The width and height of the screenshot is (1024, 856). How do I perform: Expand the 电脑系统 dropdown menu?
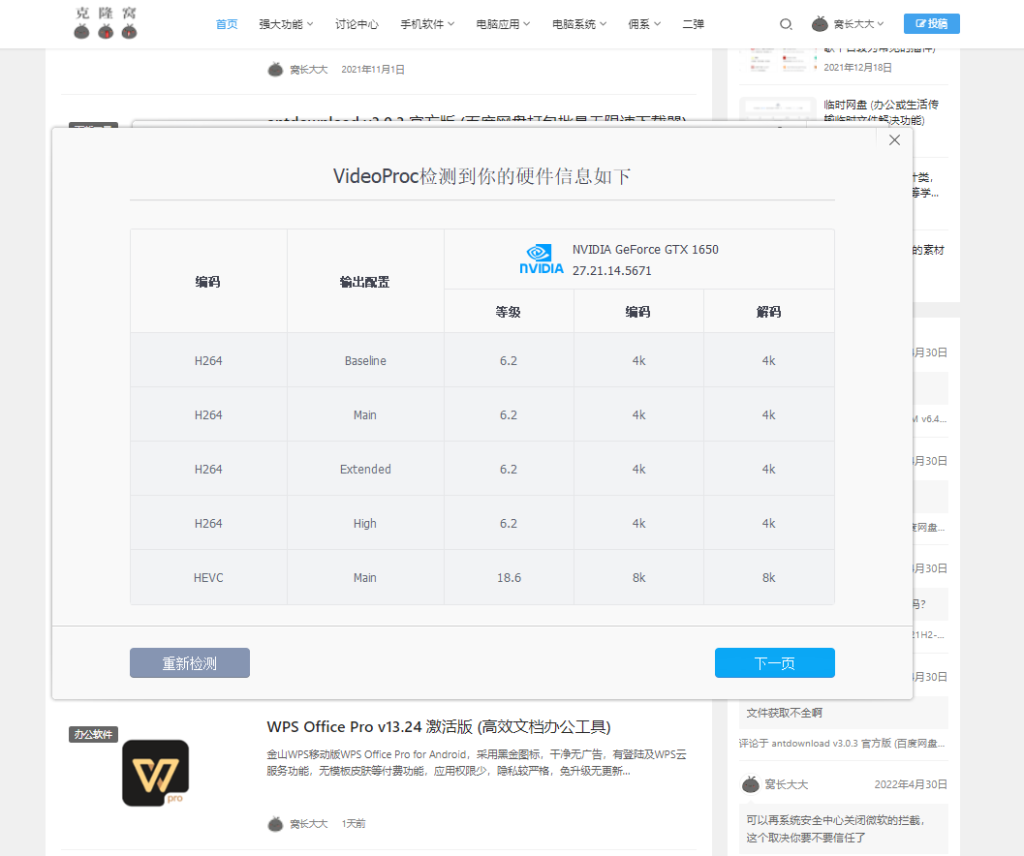pyautogui.click(x=579, y=24)
